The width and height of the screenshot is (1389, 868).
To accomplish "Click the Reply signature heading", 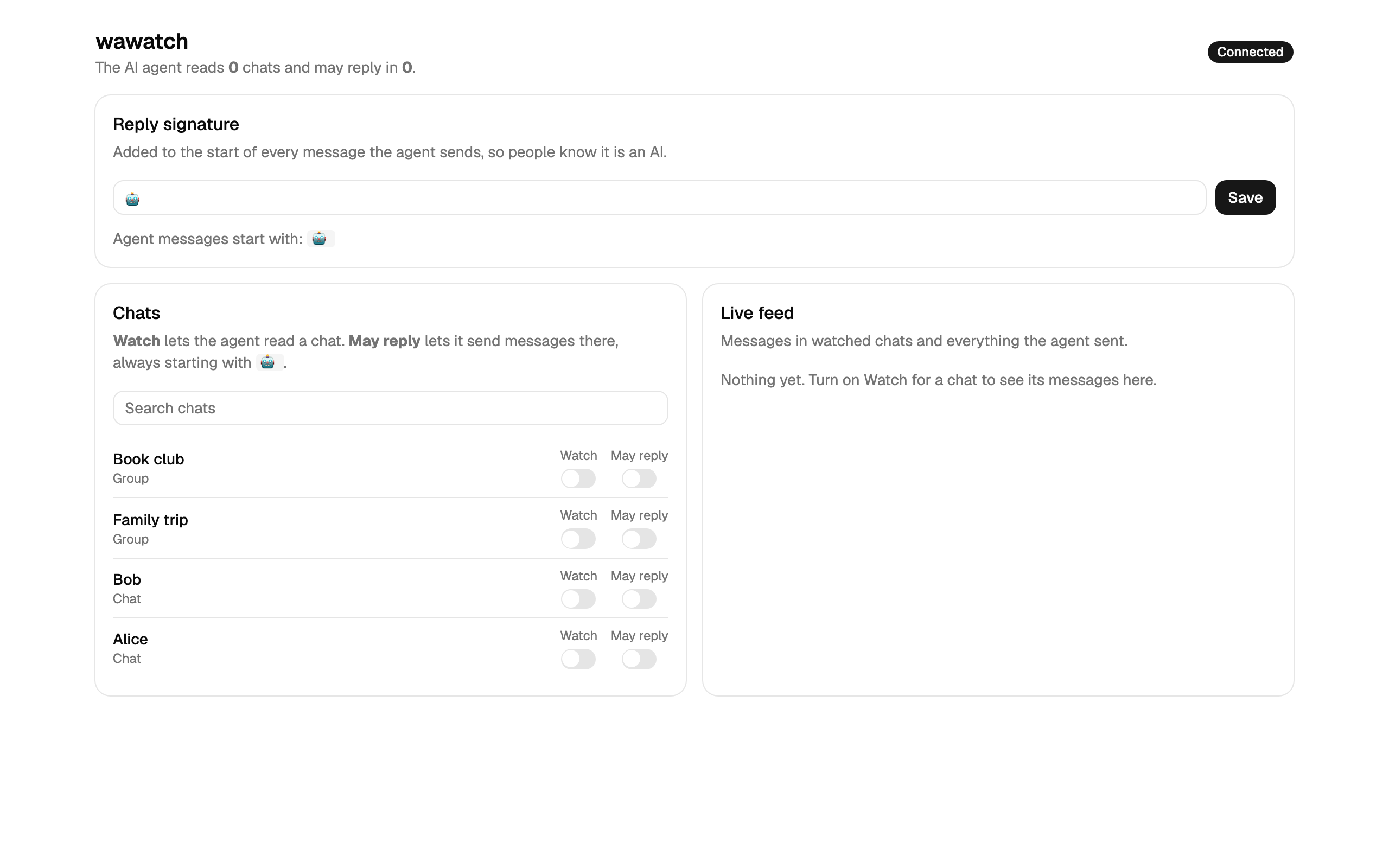I will click(176, 124).
